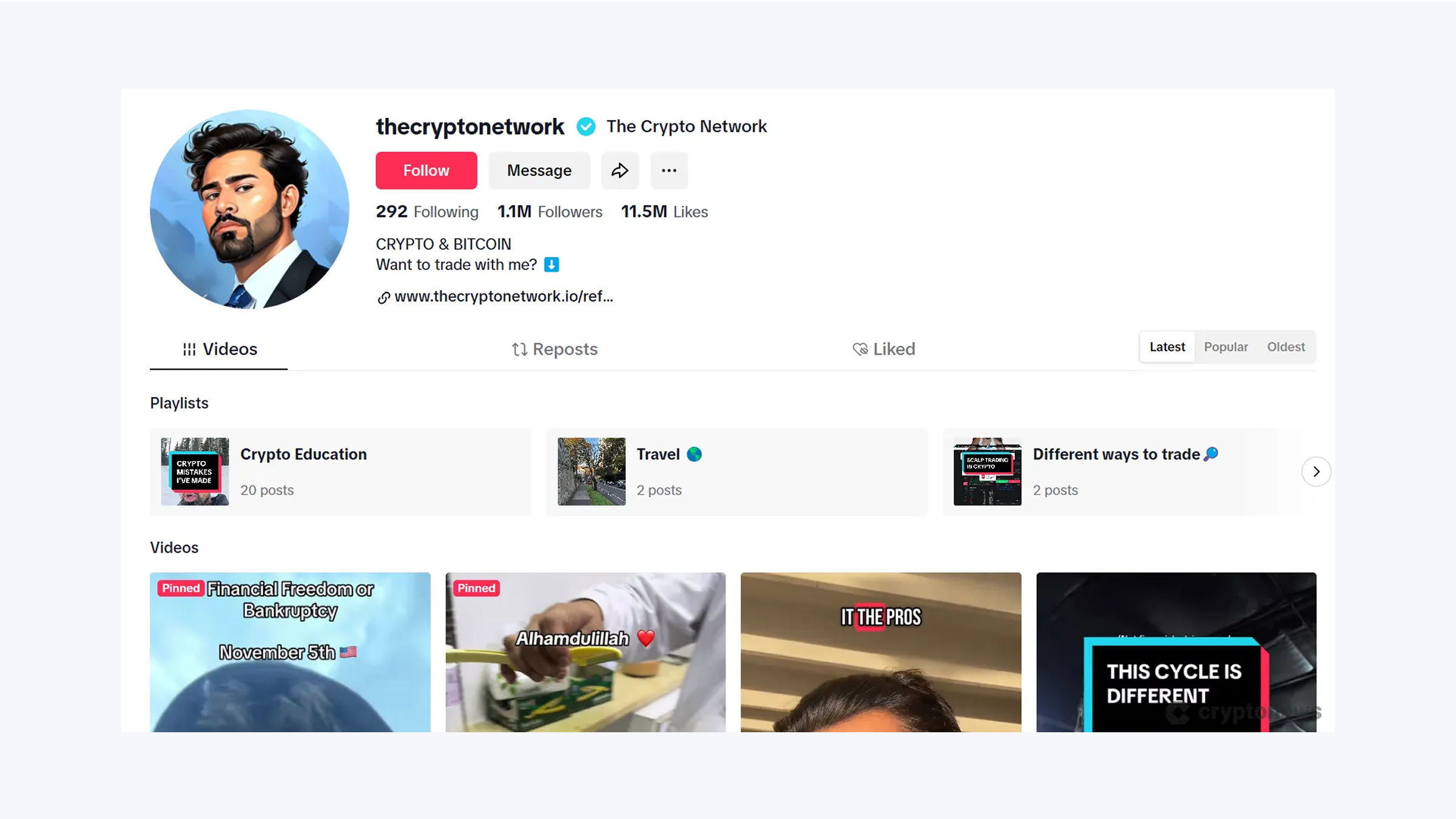Click the Pinned badge on Alhamdulillah video

[x=476, y=588]
